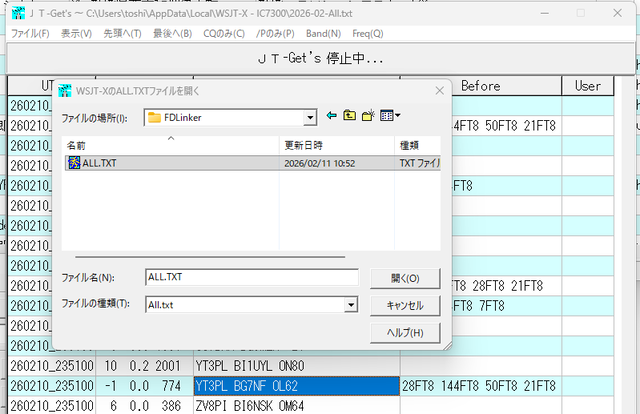Sort by 名前 column header
The width and height of the screenshot is (640, 414).
coord(171,145)
